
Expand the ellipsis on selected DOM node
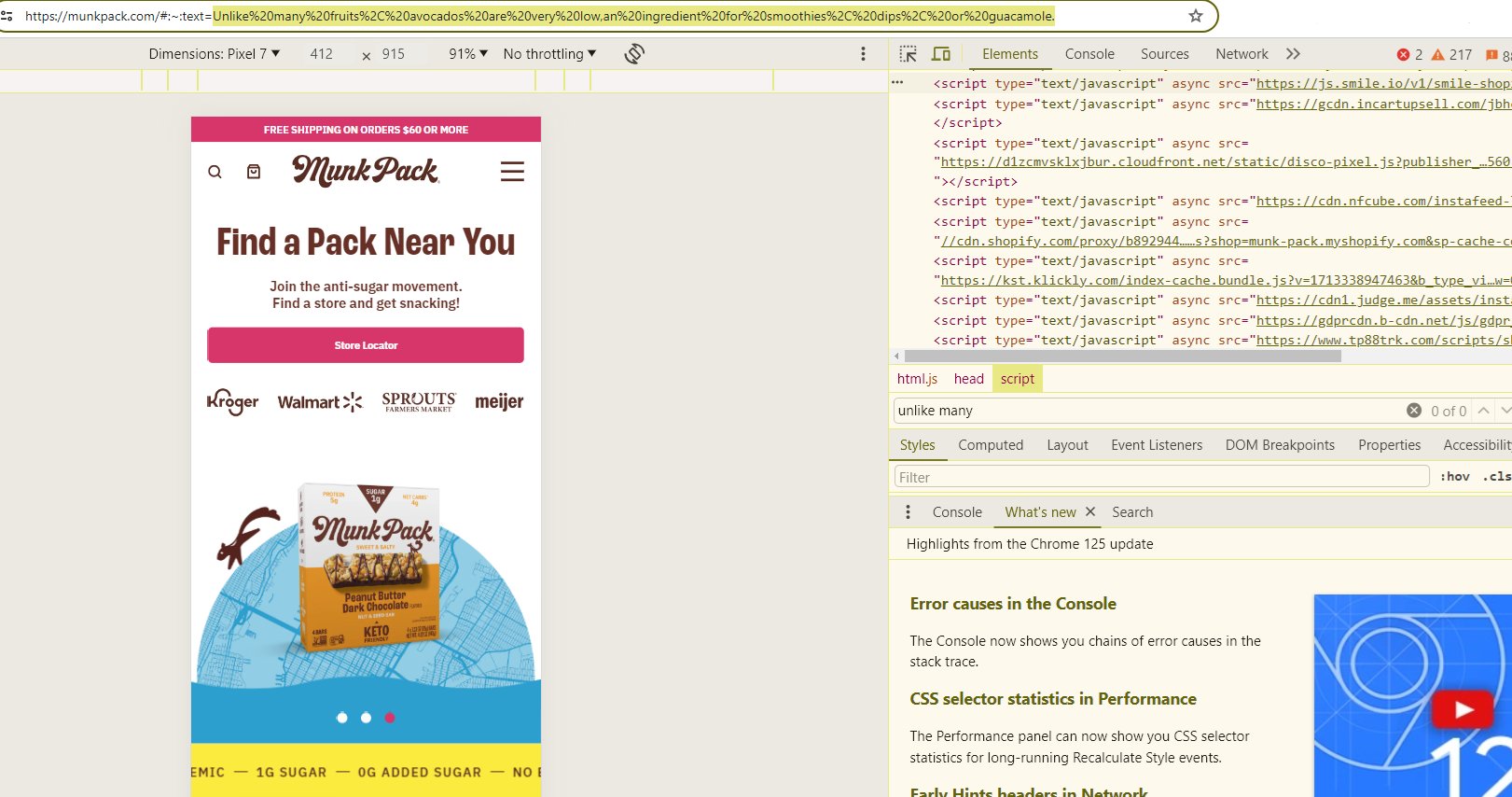pyautogui.click(x=897, y=83)
